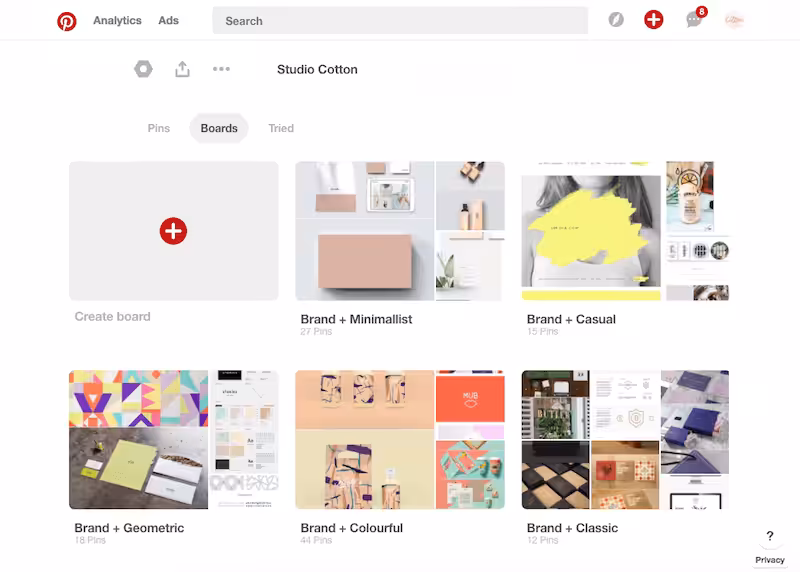Open the Ads menu
800x572 pixels.
click(168, 20)
